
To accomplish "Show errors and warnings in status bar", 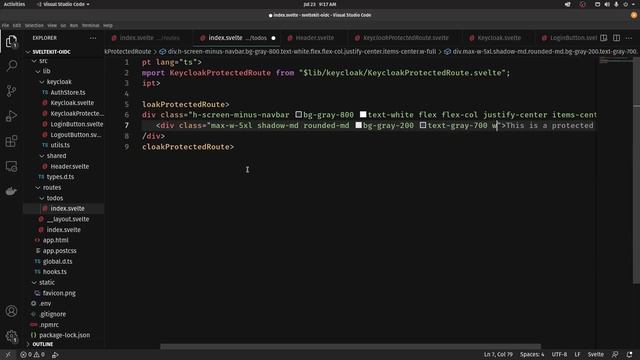I will 33,355.
